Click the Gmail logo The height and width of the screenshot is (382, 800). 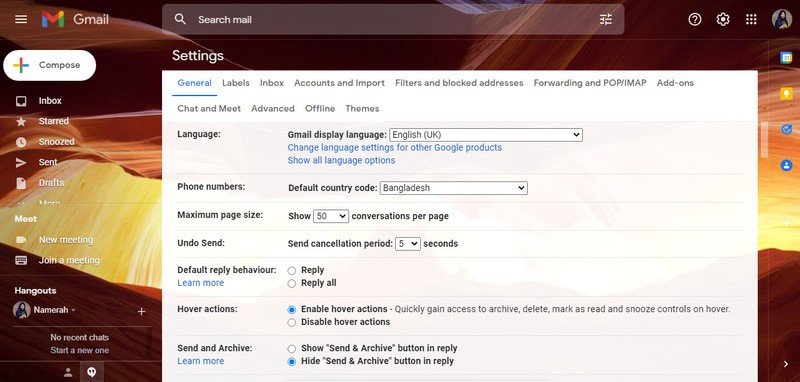coord(76,19)
